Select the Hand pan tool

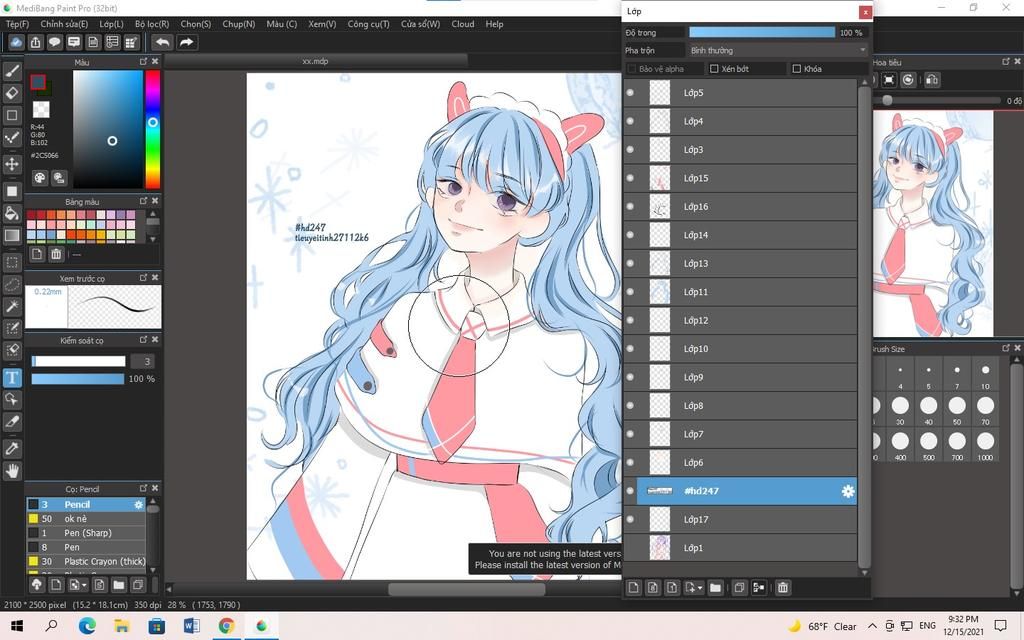[x=12, y=471]
